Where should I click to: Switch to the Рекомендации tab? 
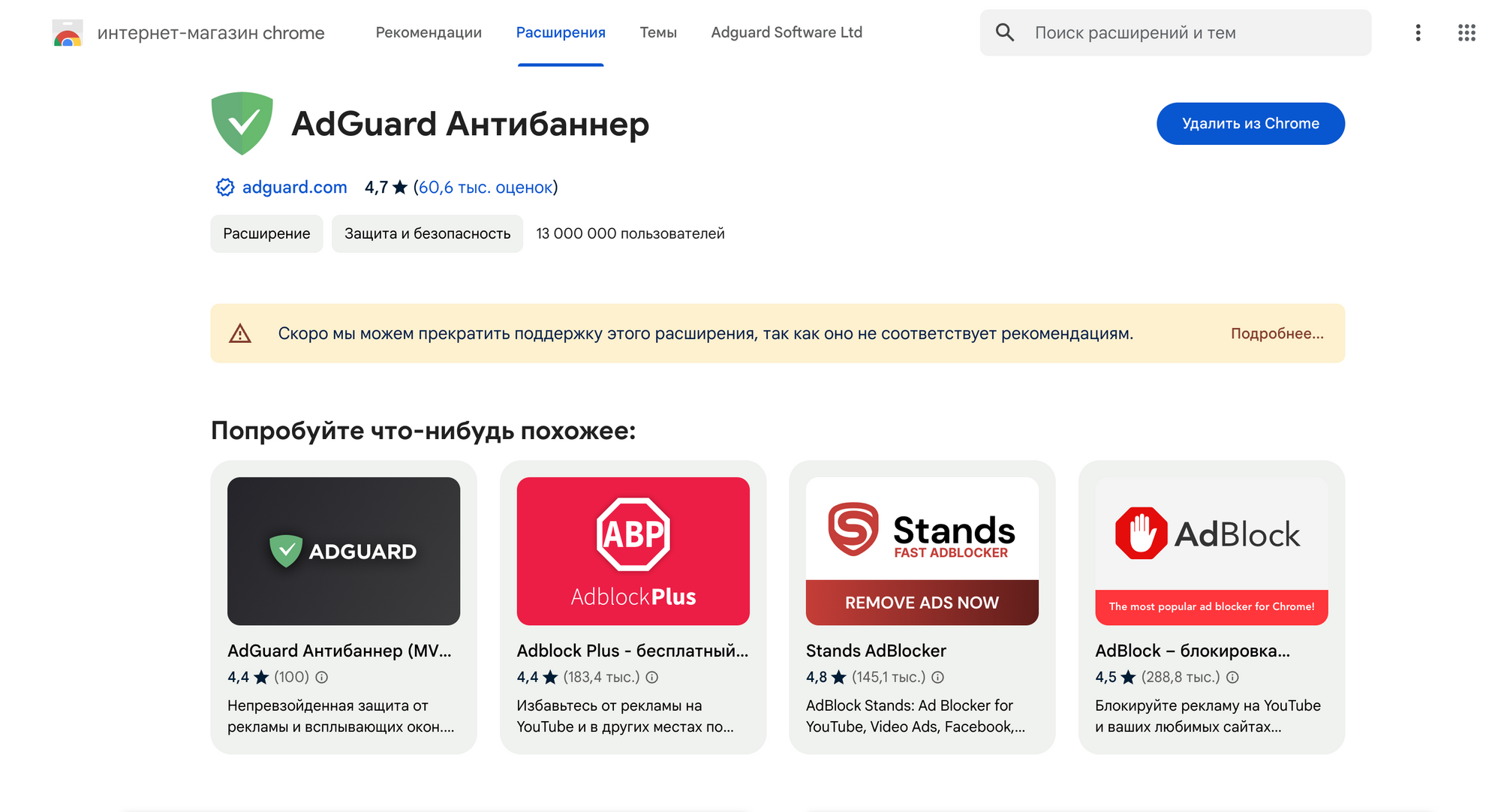pyautogui.click(x=429, y=32)
